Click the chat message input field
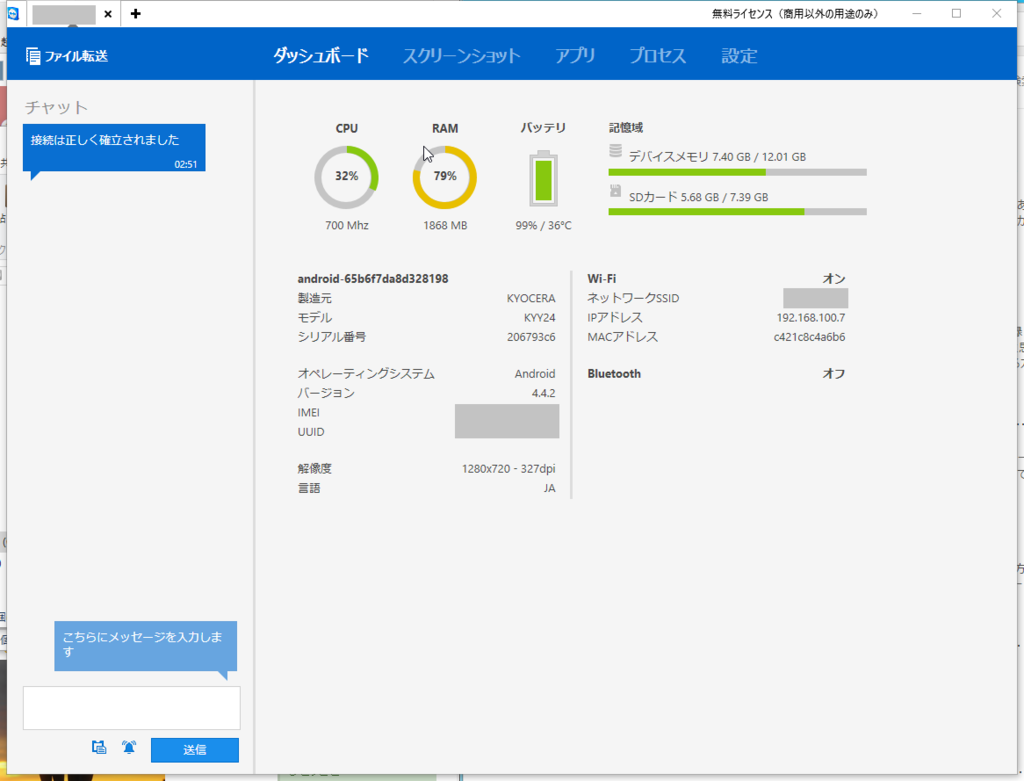This screenshot has height=781, width=1024. point(131,707)
